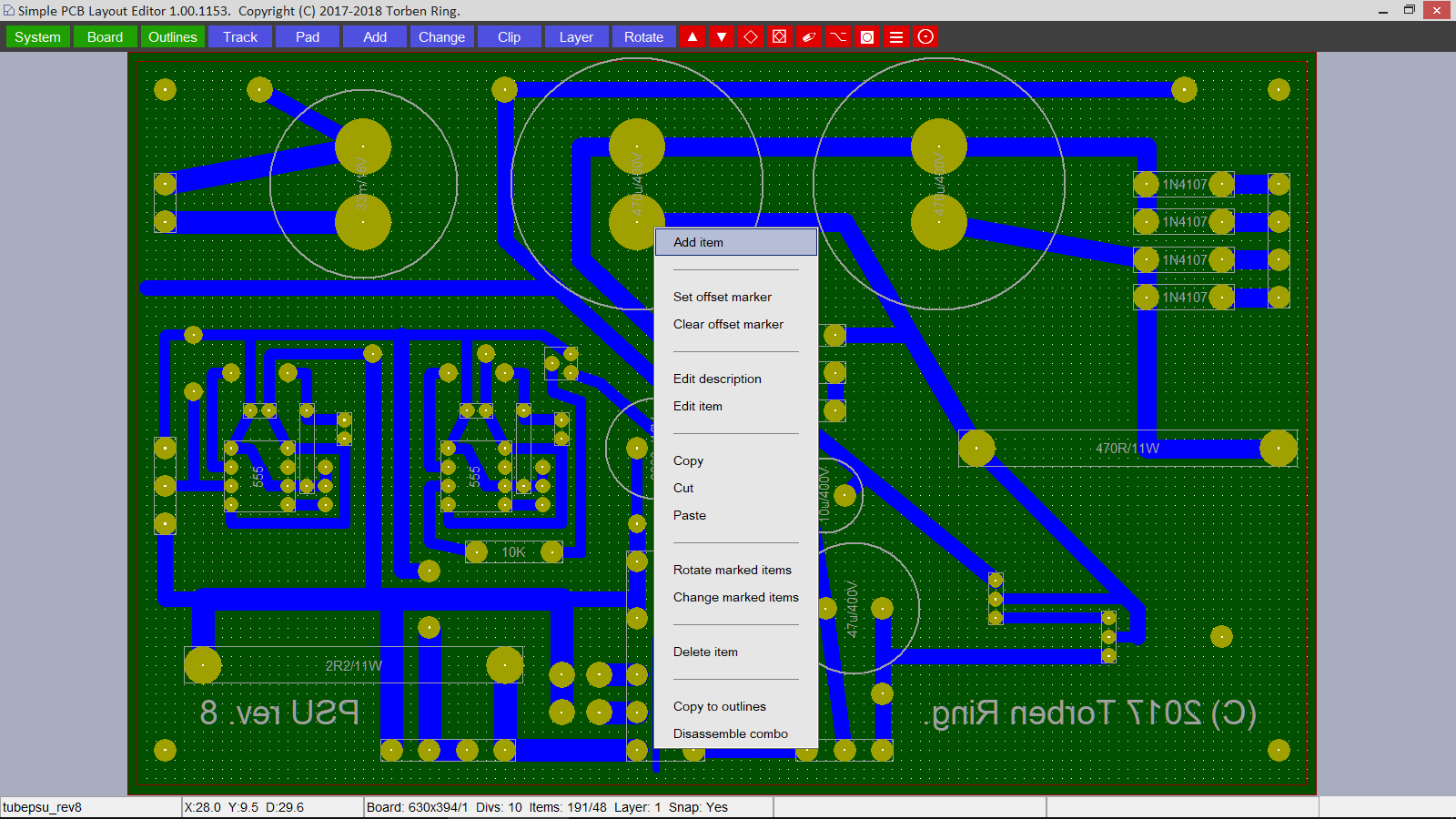Viewport: 1456px width, 819px height.
Task: Click the 470R/11W resistor label on board
Action: pos(1127,449)
